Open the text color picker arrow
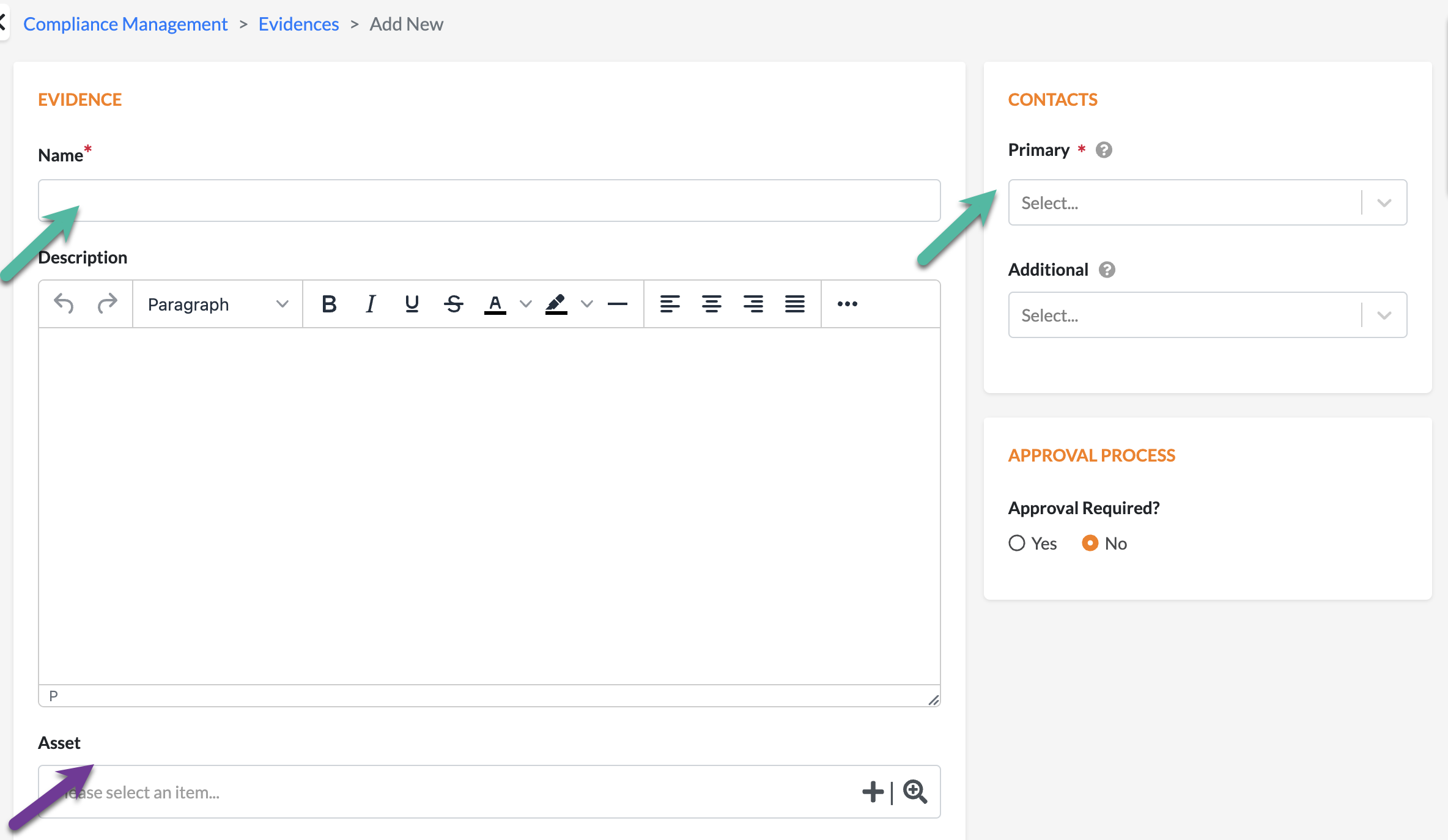Image resolution: width=1448 pixels, height=840 pixels. pyautogui.click(x=525, y=304)
